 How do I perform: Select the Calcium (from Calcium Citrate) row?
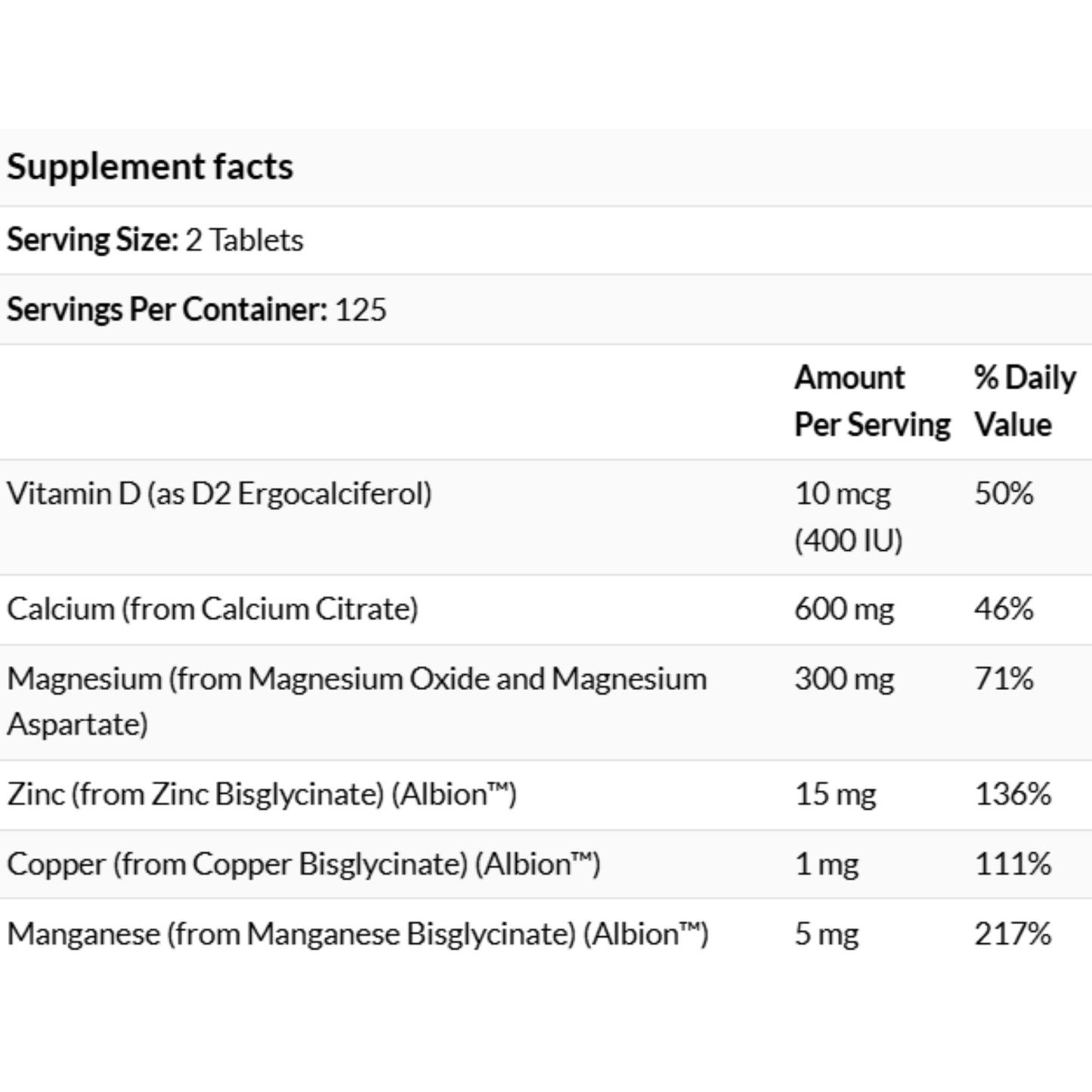546,610
